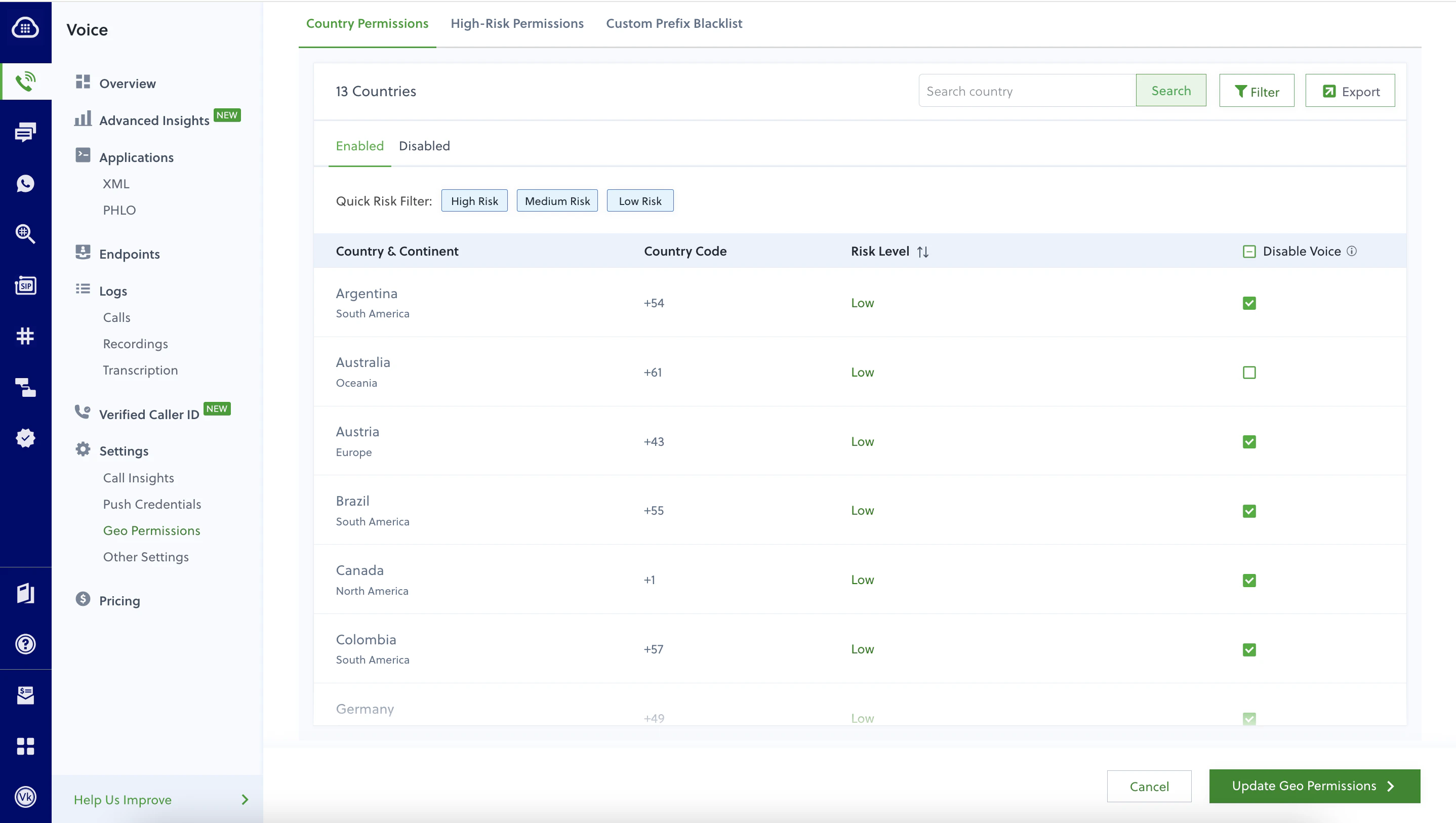Open the Messaging panel in the sidebar
This screenshot has width=1456, height=823.
coord(25,132)
